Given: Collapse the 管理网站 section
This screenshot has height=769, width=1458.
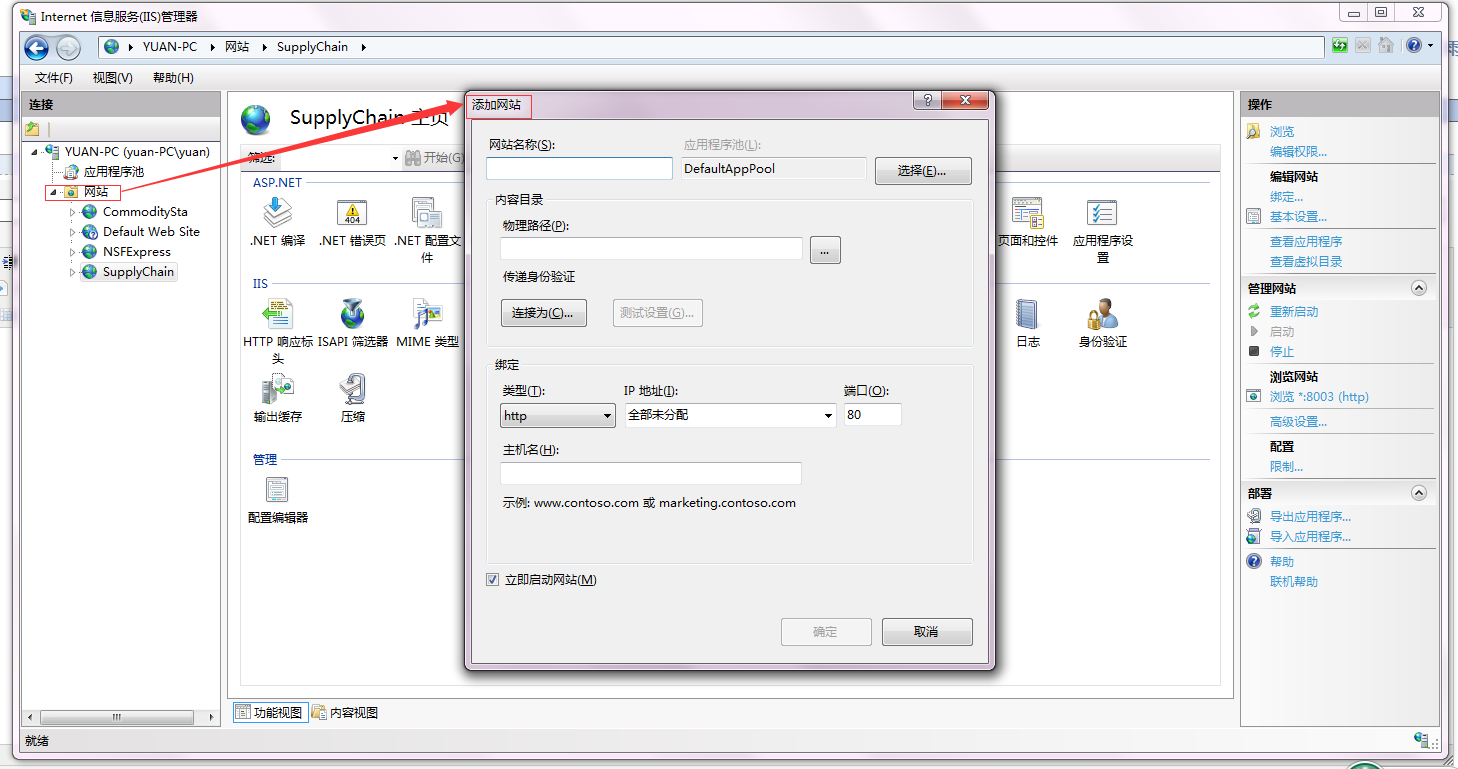Looking at the screenshot, I should click(x=1418, y=288).
